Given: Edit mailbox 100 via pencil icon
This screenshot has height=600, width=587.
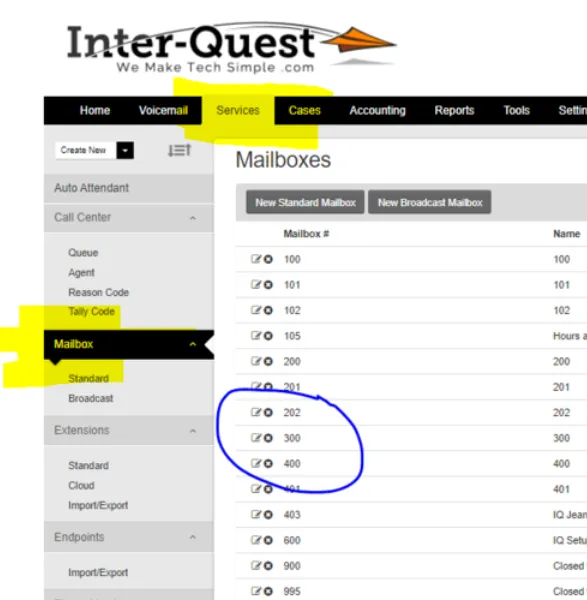Looking at the screenshot, I should [256, 259].
